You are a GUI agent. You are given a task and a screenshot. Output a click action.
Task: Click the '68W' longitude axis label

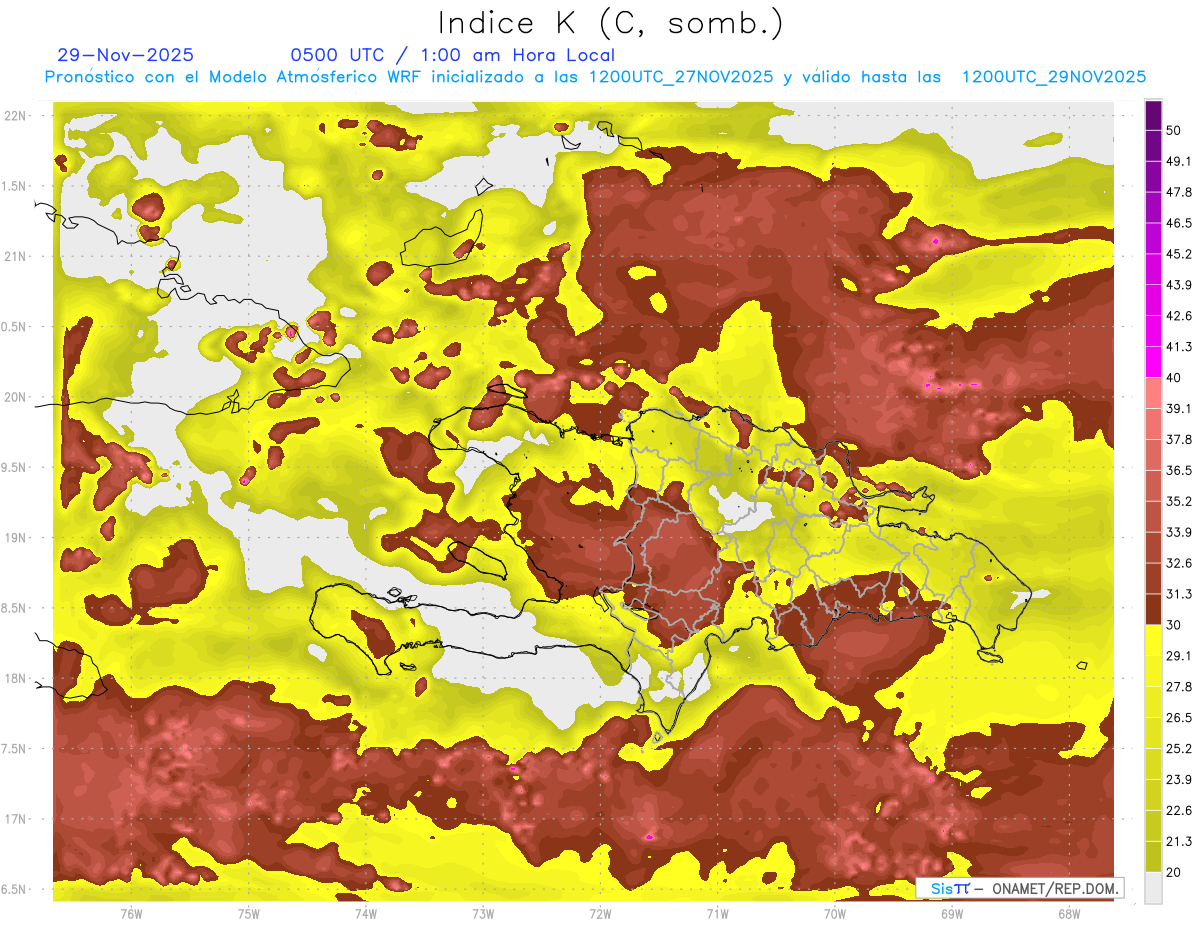pos(1069,913)
